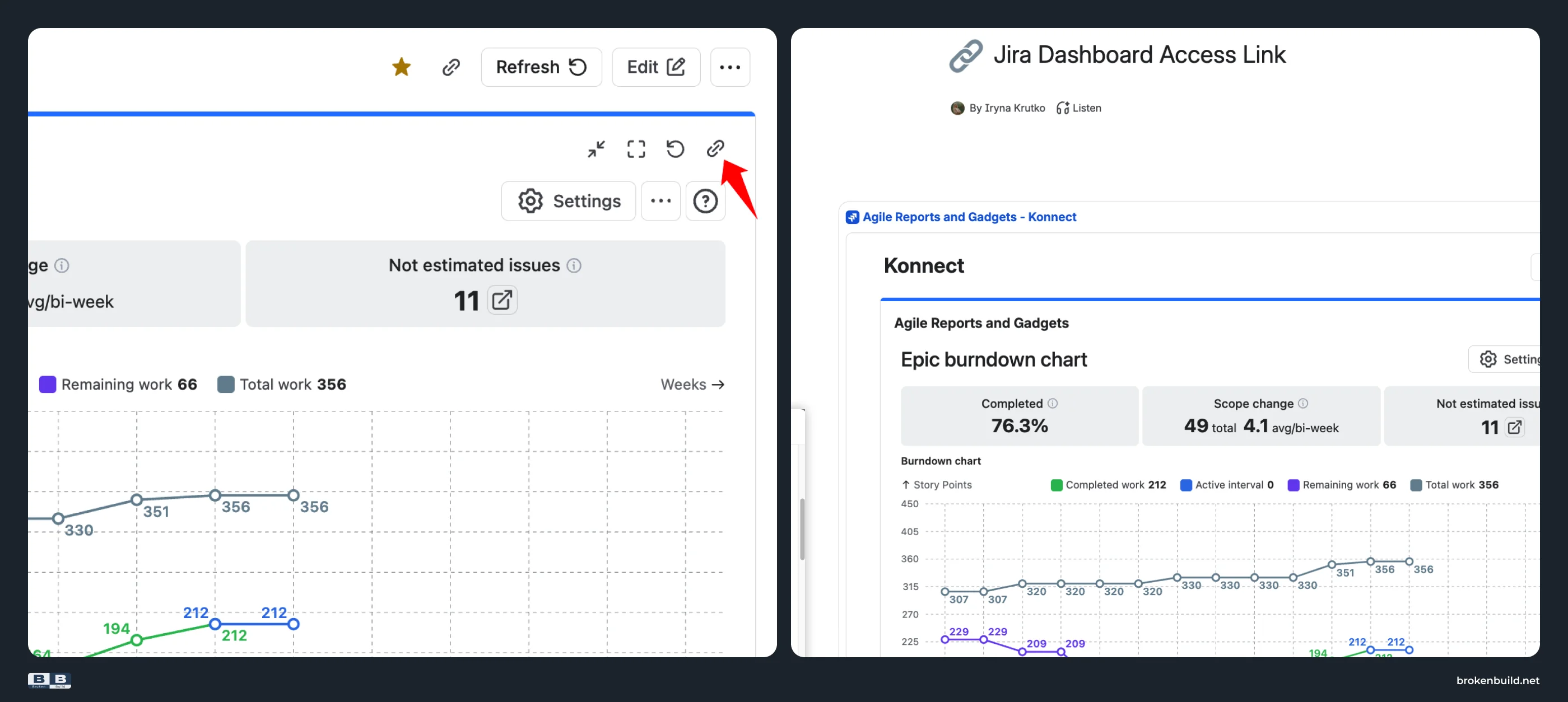Image resolution: width=1568 pixels, height=702 pixels.
Task: Click the Jira Dashboard Access Link title
Action: pos(1139,55)
